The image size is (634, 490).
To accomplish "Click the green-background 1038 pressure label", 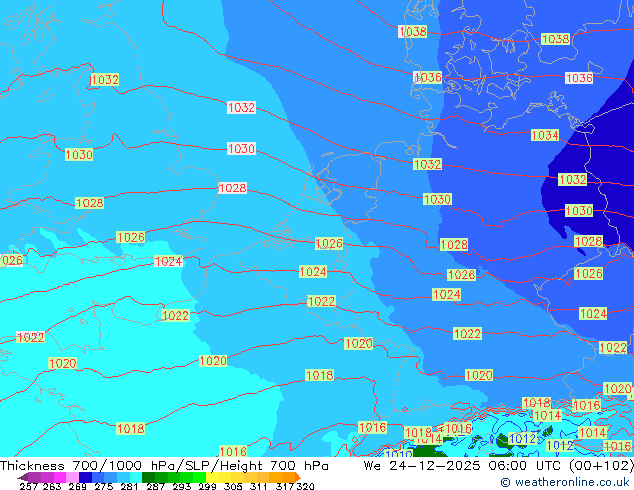I will tap(555, 39).
